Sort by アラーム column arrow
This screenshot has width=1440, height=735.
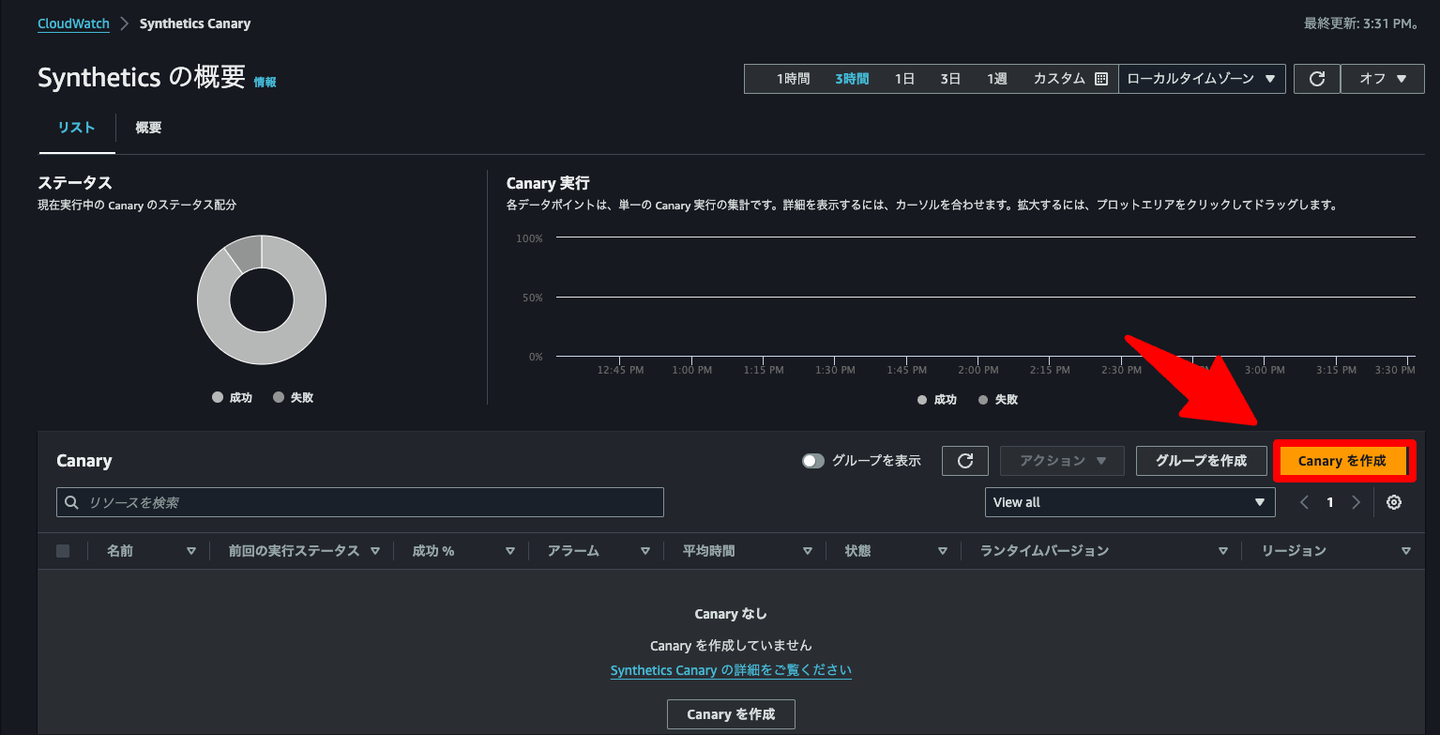[646, 551]
